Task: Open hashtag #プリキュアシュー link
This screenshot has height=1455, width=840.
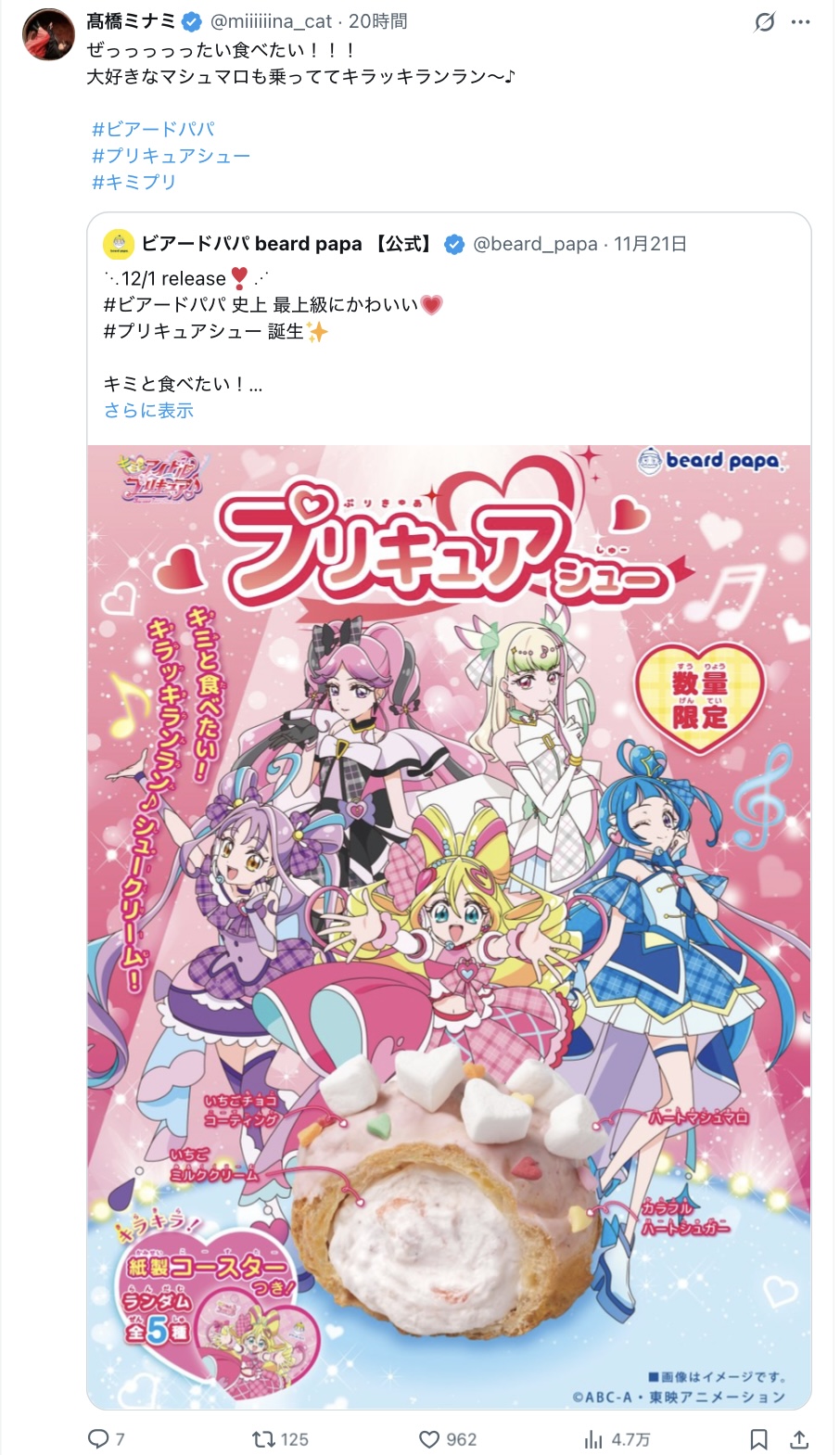Action: 171,155
